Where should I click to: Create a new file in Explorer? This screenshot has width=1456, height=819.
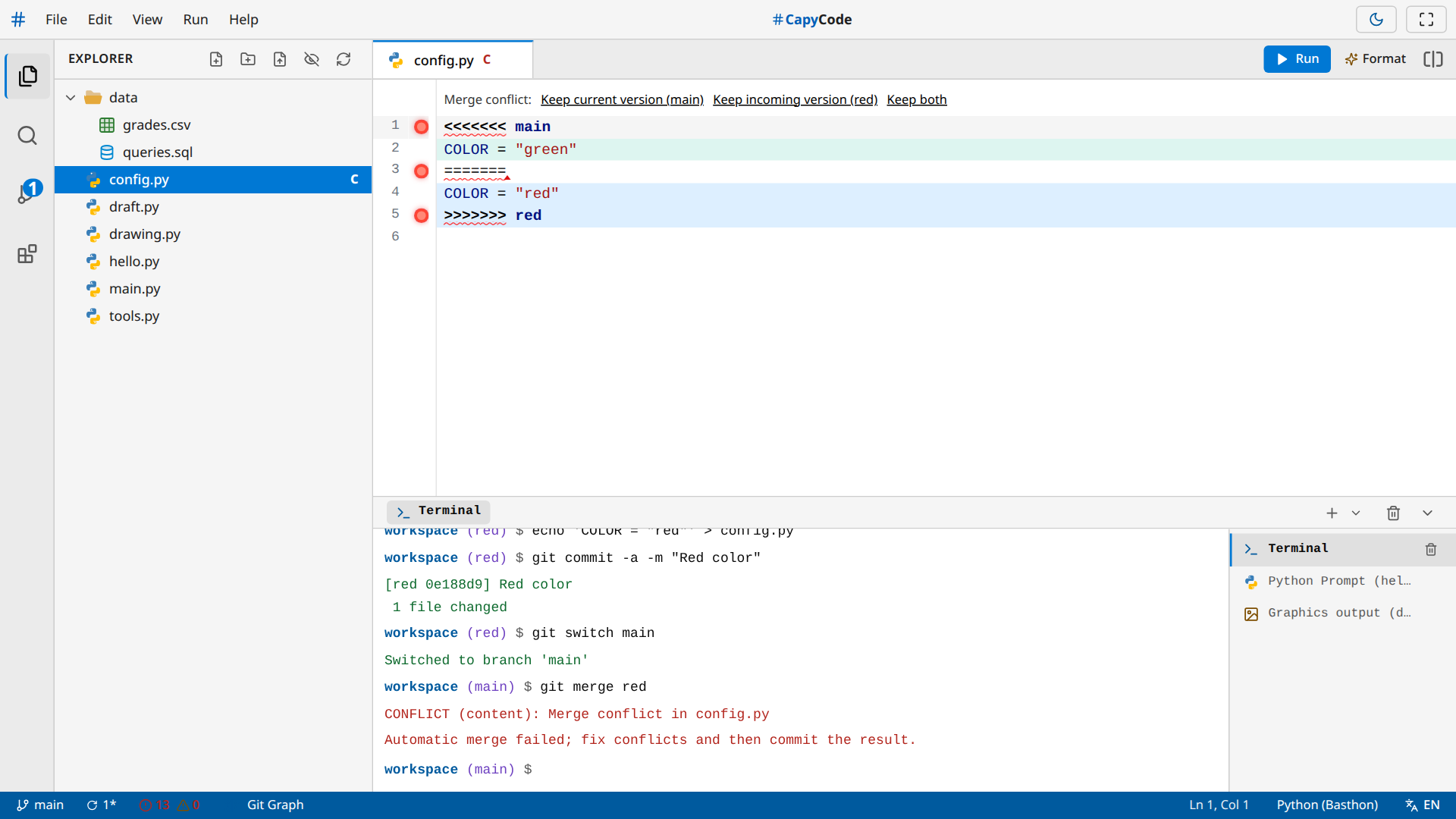coord(216,59)
